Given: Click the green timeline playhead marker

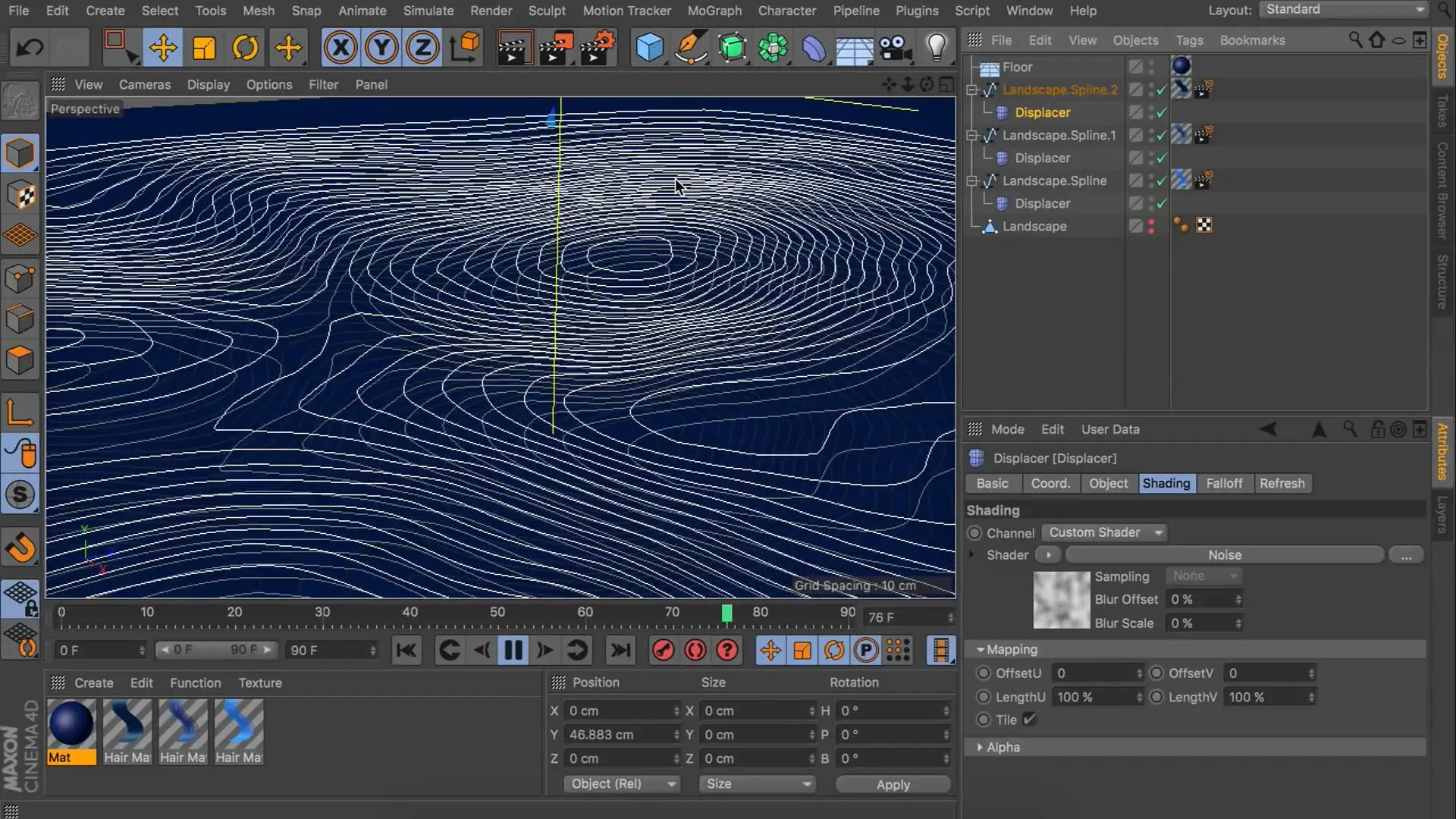Looking at the screenshot, I should pos(726,613).
